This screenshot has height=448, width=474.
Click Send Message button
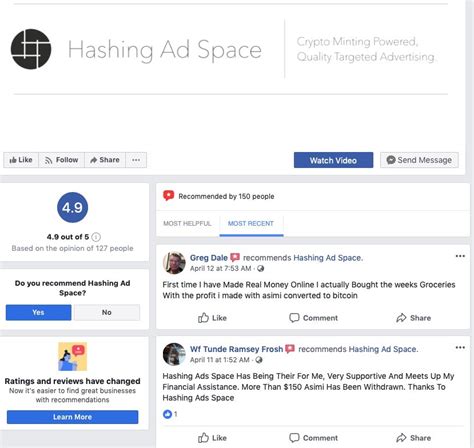click(419, 160)
